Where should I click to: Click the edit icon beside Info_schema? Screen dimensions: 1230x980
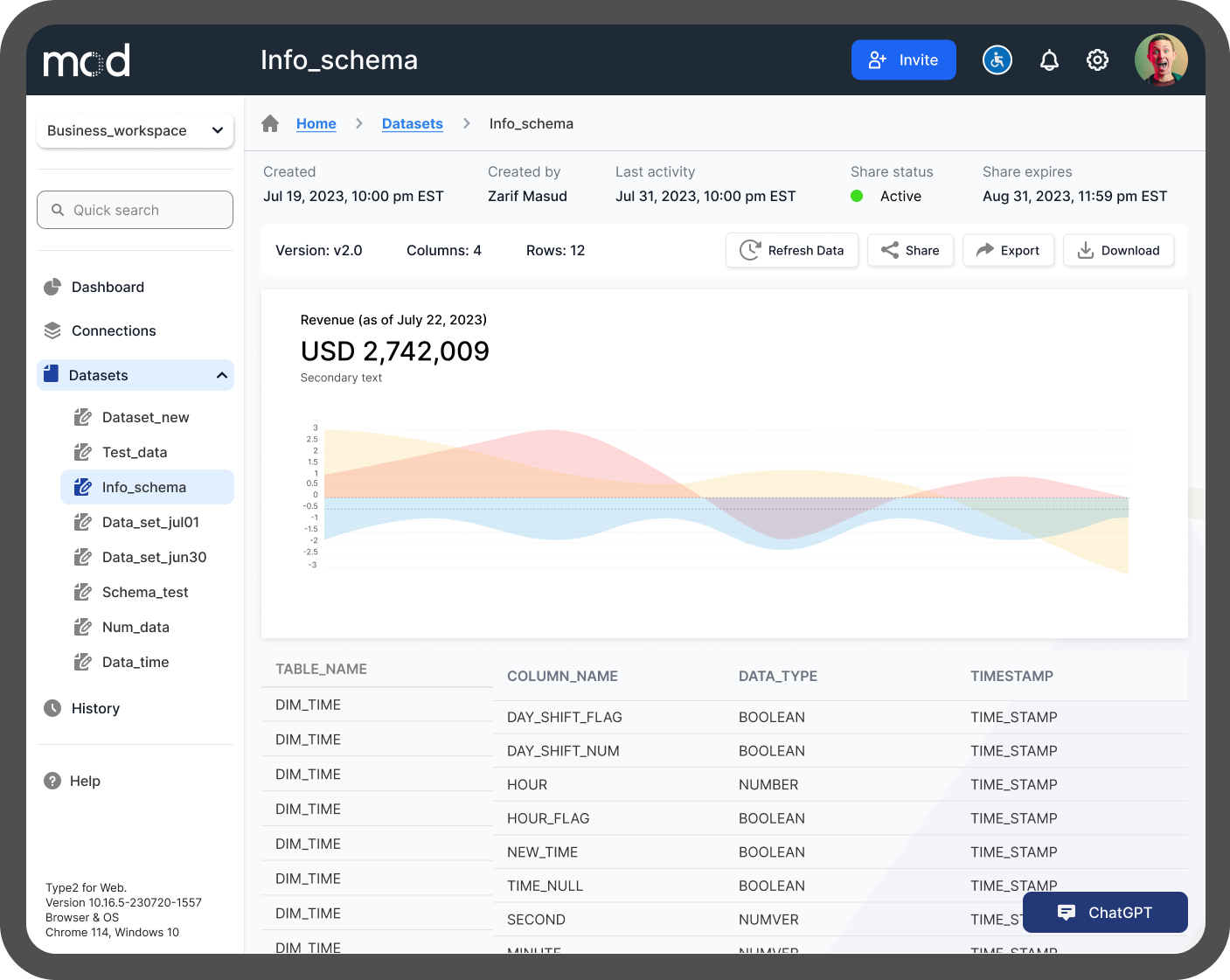[83, 487]
